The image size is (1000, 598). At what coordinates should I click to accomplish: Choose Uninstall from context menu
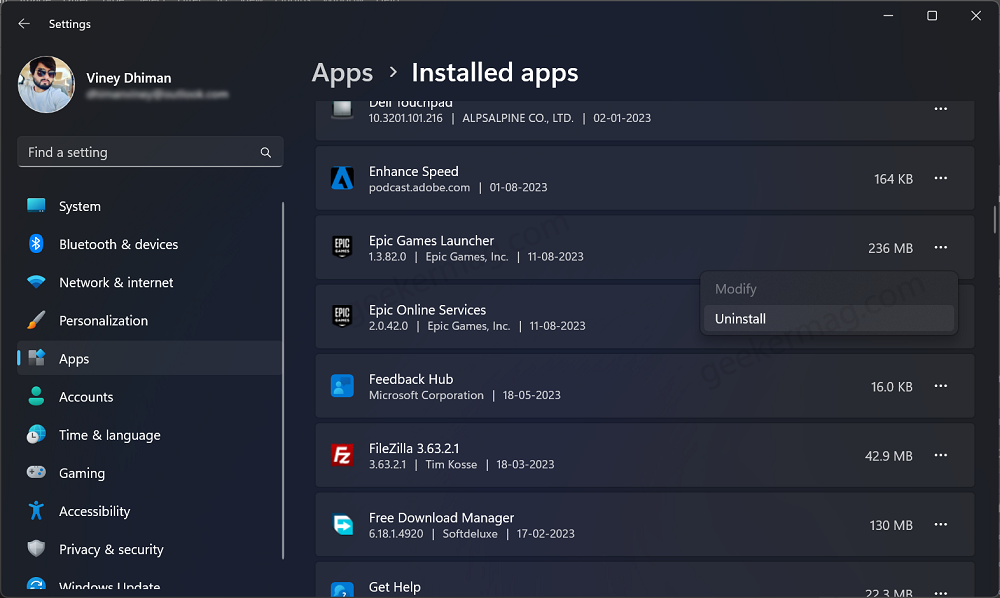(828, 319)
